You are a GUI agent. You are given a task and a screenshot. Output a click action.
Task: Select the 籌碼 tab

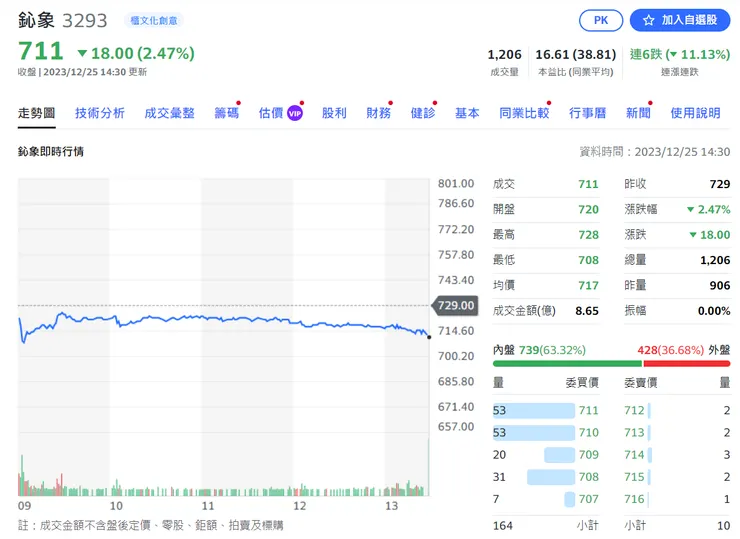(x=226, y=113)
